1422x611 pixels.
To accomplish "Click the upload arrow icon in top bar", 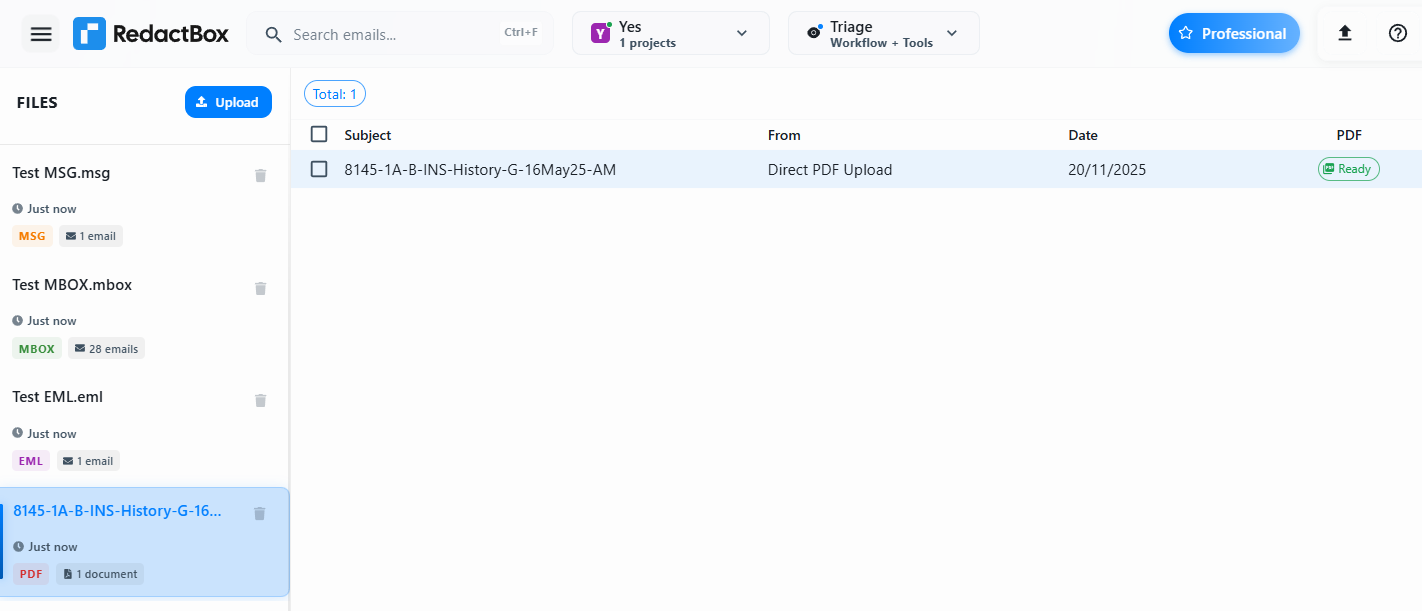I will (1345, 33).
